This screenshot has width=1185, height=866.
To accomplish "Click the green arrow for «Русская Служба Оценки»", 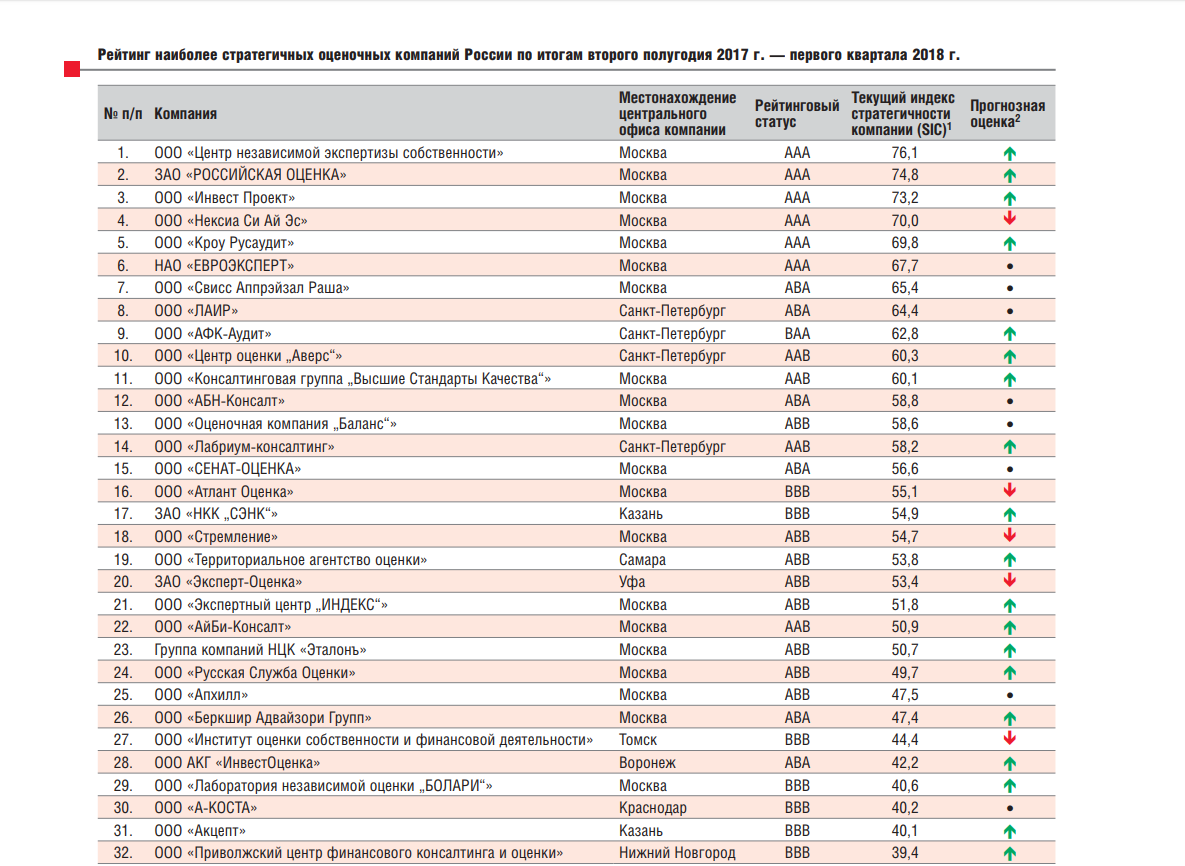I will 1010,673.
